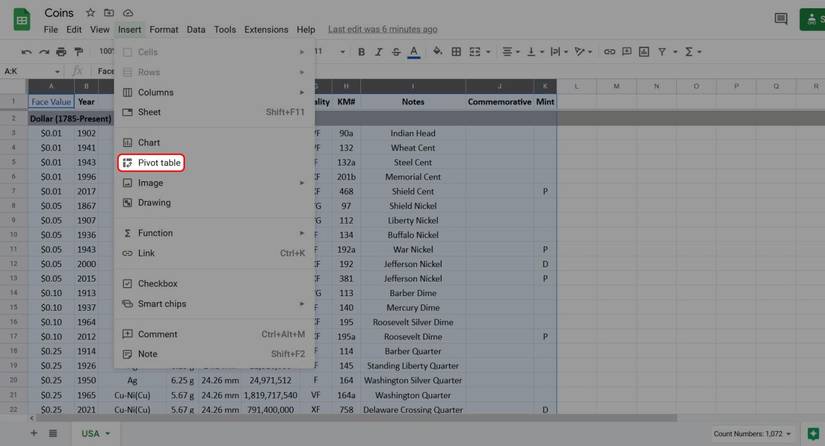Star the Coins document
Viewport: 825px width, 446px height.
click(90, 13)
